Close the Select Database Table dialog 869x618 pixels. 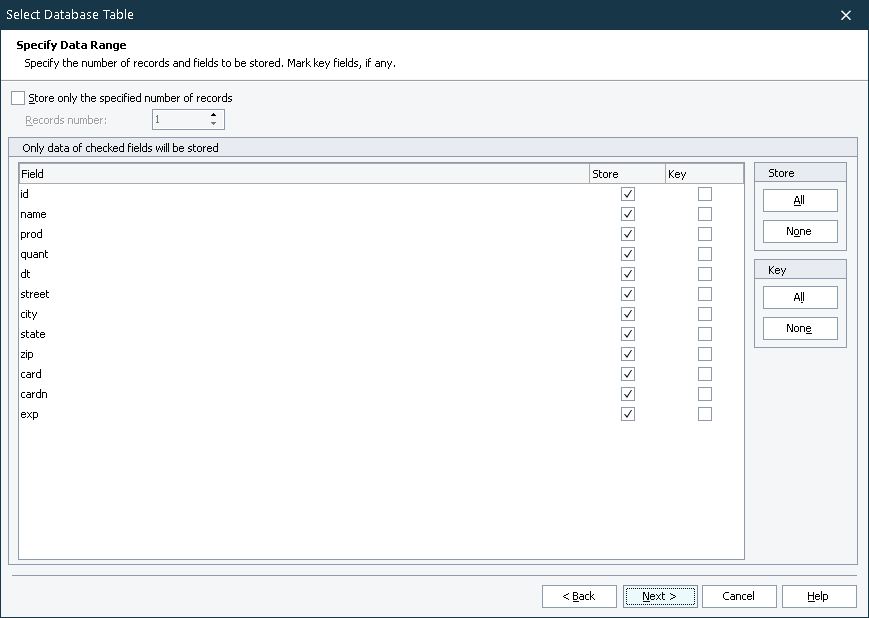coord(846,15)
